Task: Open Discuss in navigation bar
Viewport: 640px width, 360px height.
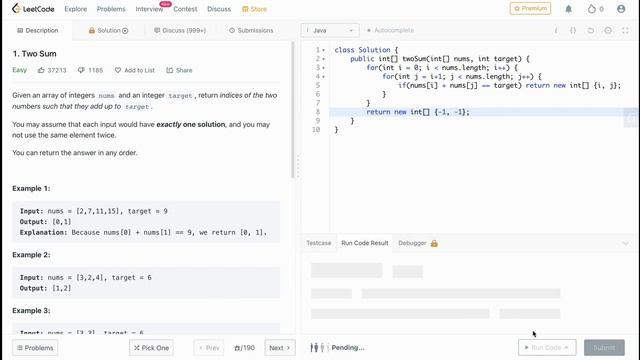Action: coord(219,9)
